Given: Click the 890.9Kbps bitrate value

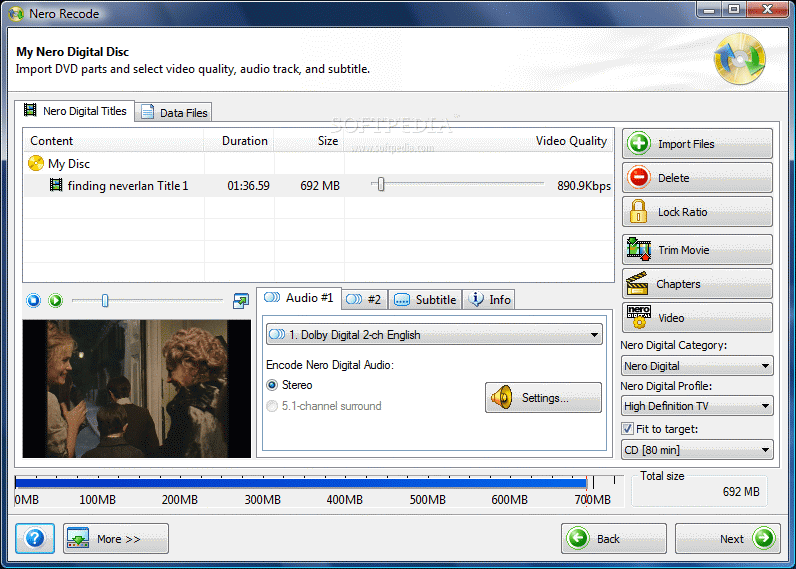Looking at the screenshot, I should pos(584,186).
